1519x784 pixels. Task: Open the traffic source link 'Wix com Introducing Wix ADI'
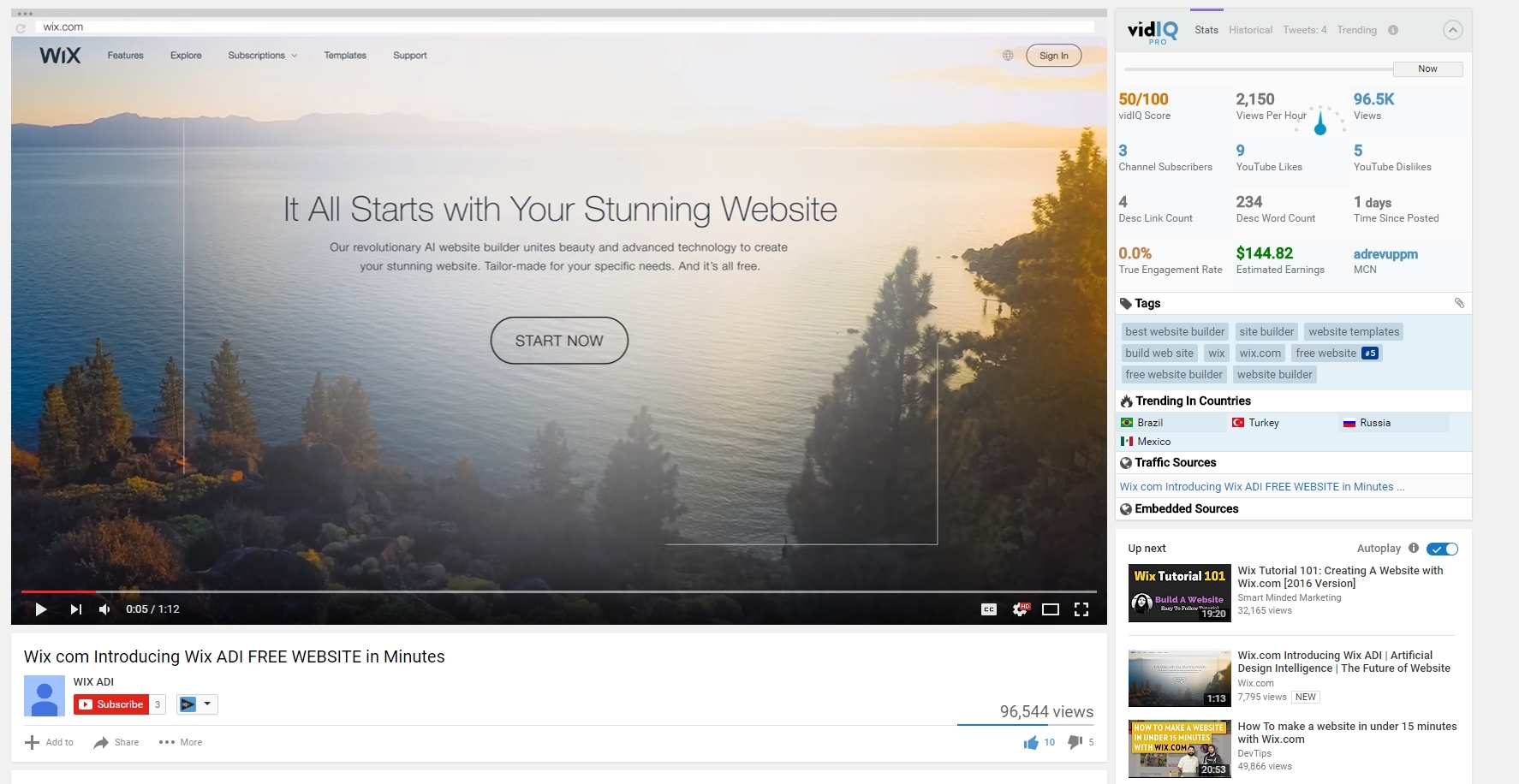point(1262,487)
